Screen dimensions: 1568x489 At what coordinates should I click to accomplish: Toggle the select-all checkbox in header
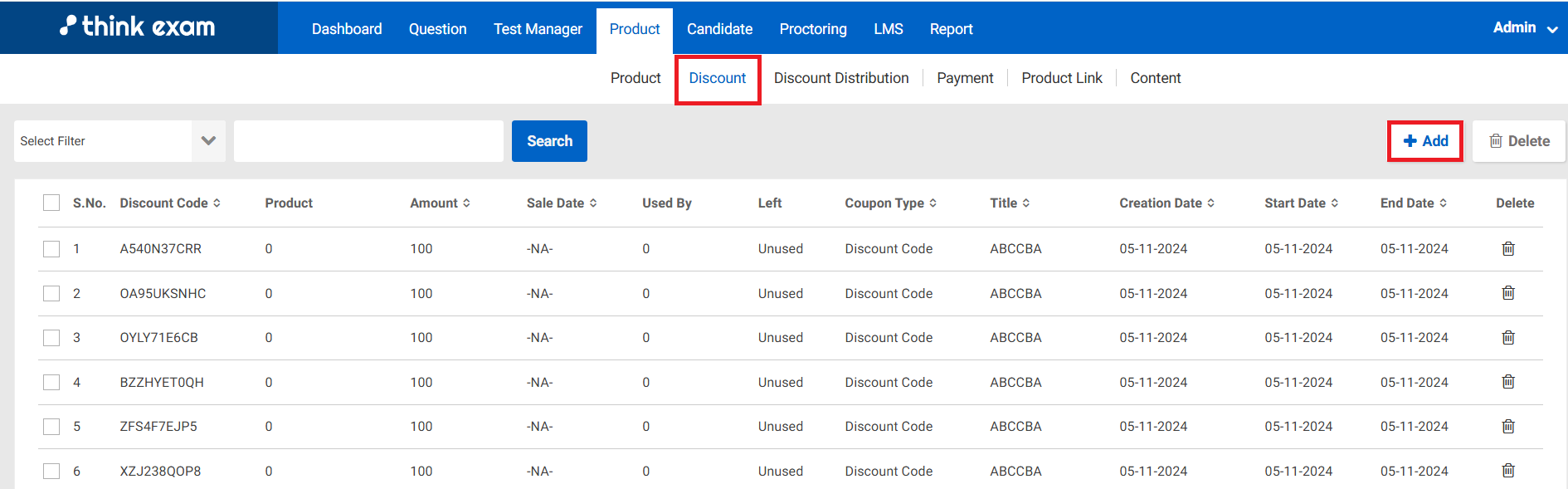coord(51,203)
